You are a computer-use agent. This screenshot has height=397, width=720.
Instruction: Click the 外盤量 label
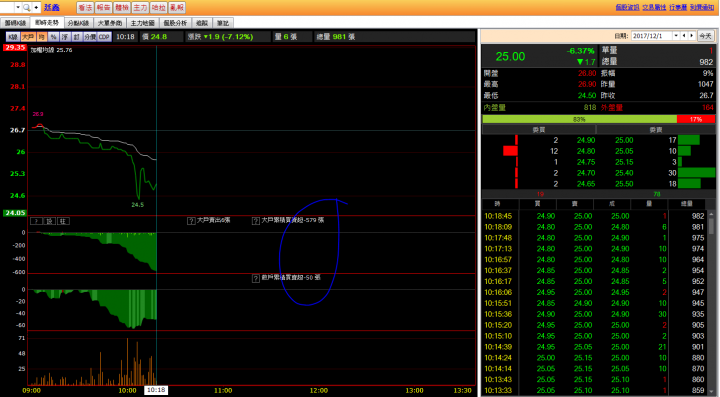pyautogui.click(x=612, y=107)
